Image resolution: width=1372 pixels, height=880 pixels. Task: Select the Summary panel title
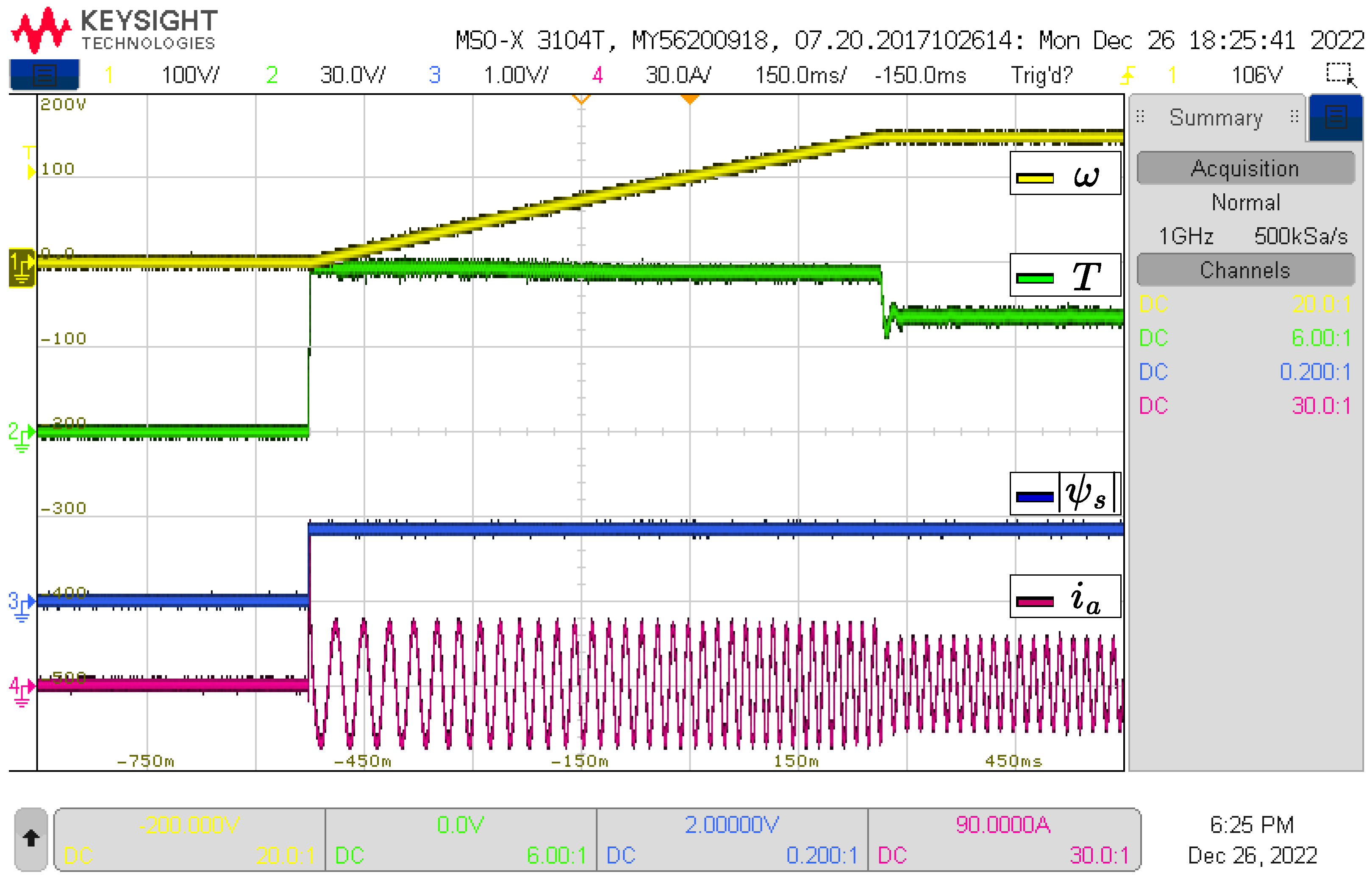(x=1216, y=118)
